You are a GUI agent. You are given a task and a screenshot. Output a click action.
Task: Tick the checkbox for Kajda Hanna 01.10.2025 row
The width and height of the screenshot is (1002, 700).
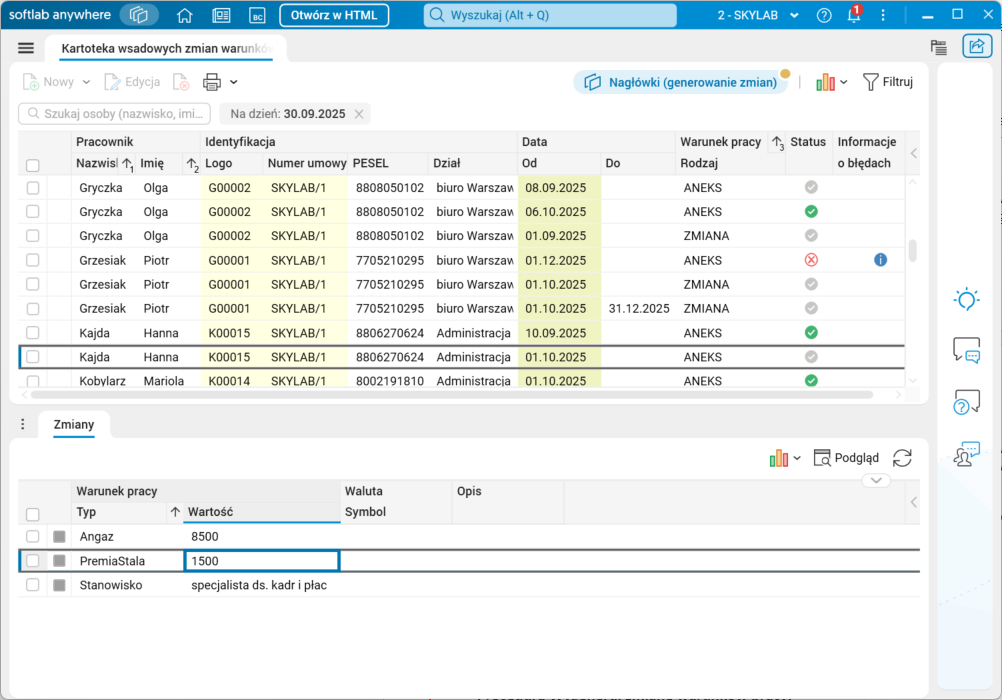(33, 357)
